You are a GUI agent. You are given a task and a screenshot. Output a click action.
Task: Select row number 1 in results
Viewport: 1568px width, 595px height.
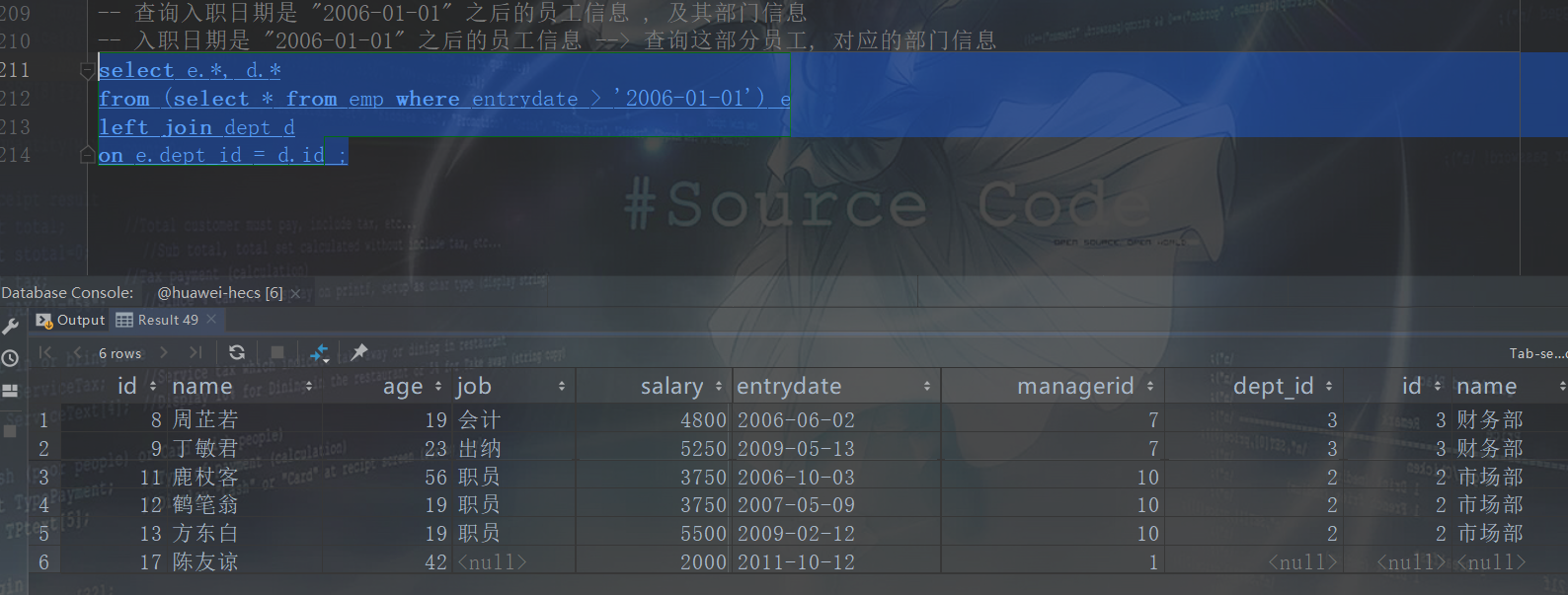click(x=43, y=420)
